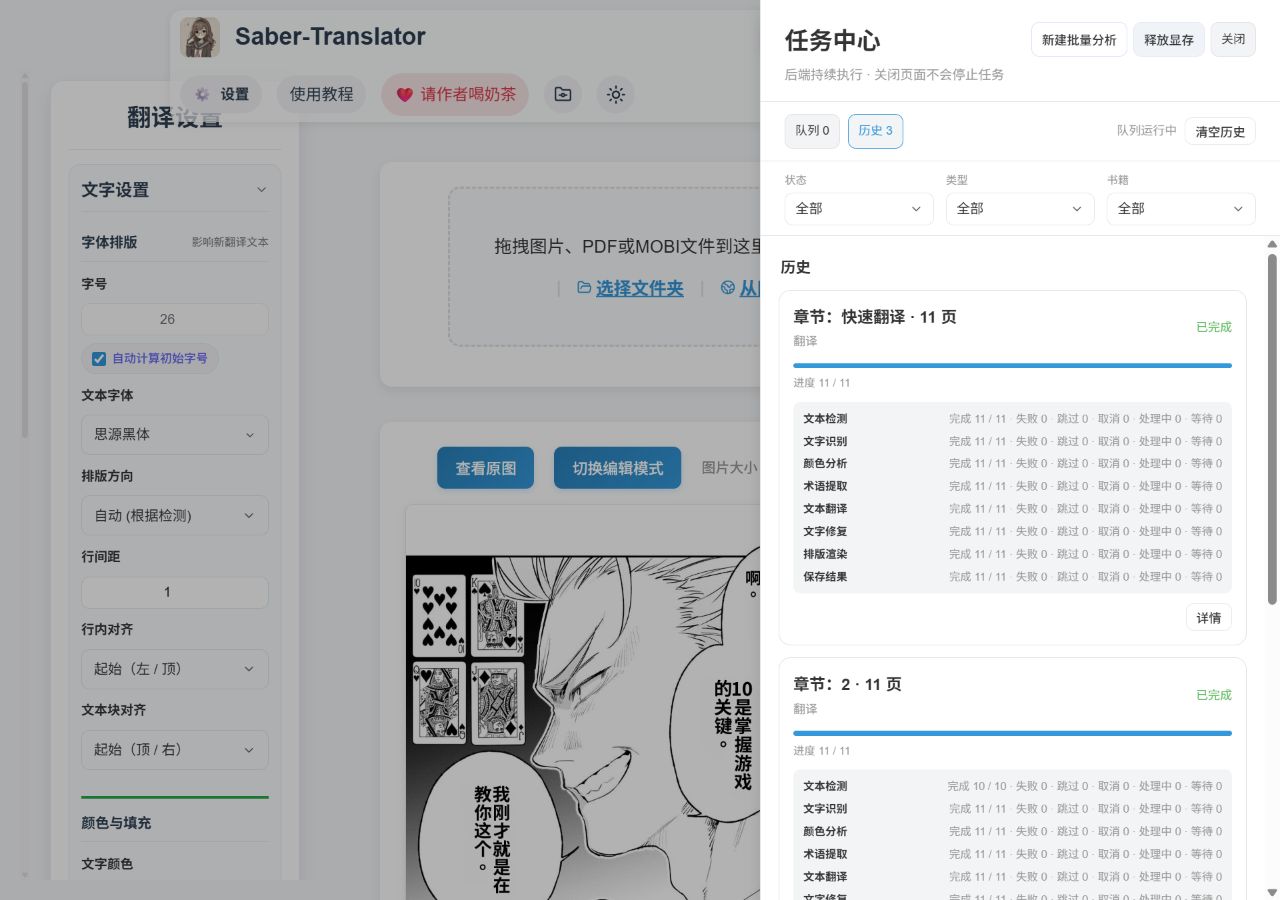1280x900 pixels.
Task: Click the 历史 section heading
Action: 796,268
